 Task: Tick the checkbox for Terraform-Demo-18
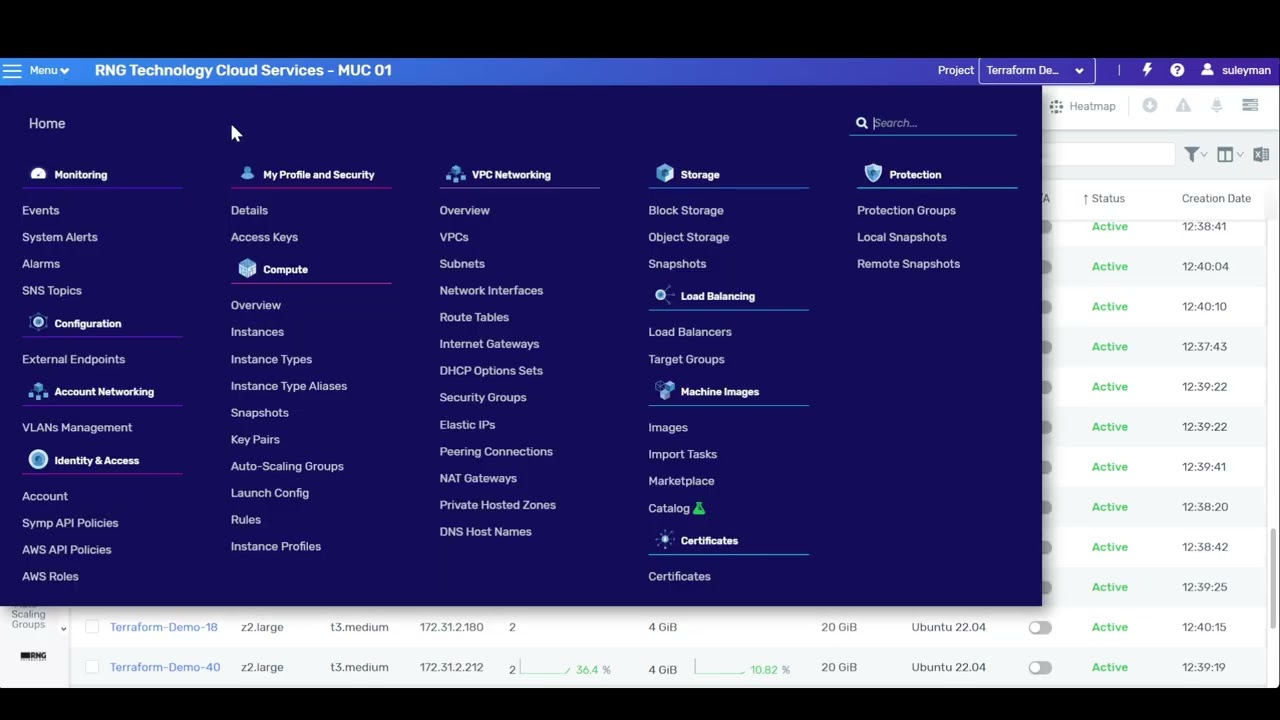point(92,627)
